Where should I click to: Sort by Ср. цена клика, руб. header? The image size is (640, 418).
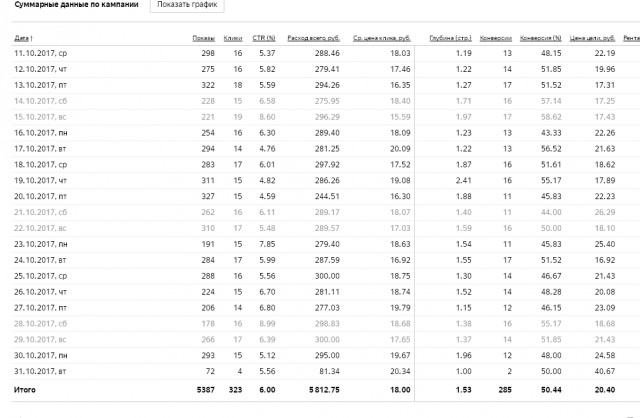click(382, 38)
